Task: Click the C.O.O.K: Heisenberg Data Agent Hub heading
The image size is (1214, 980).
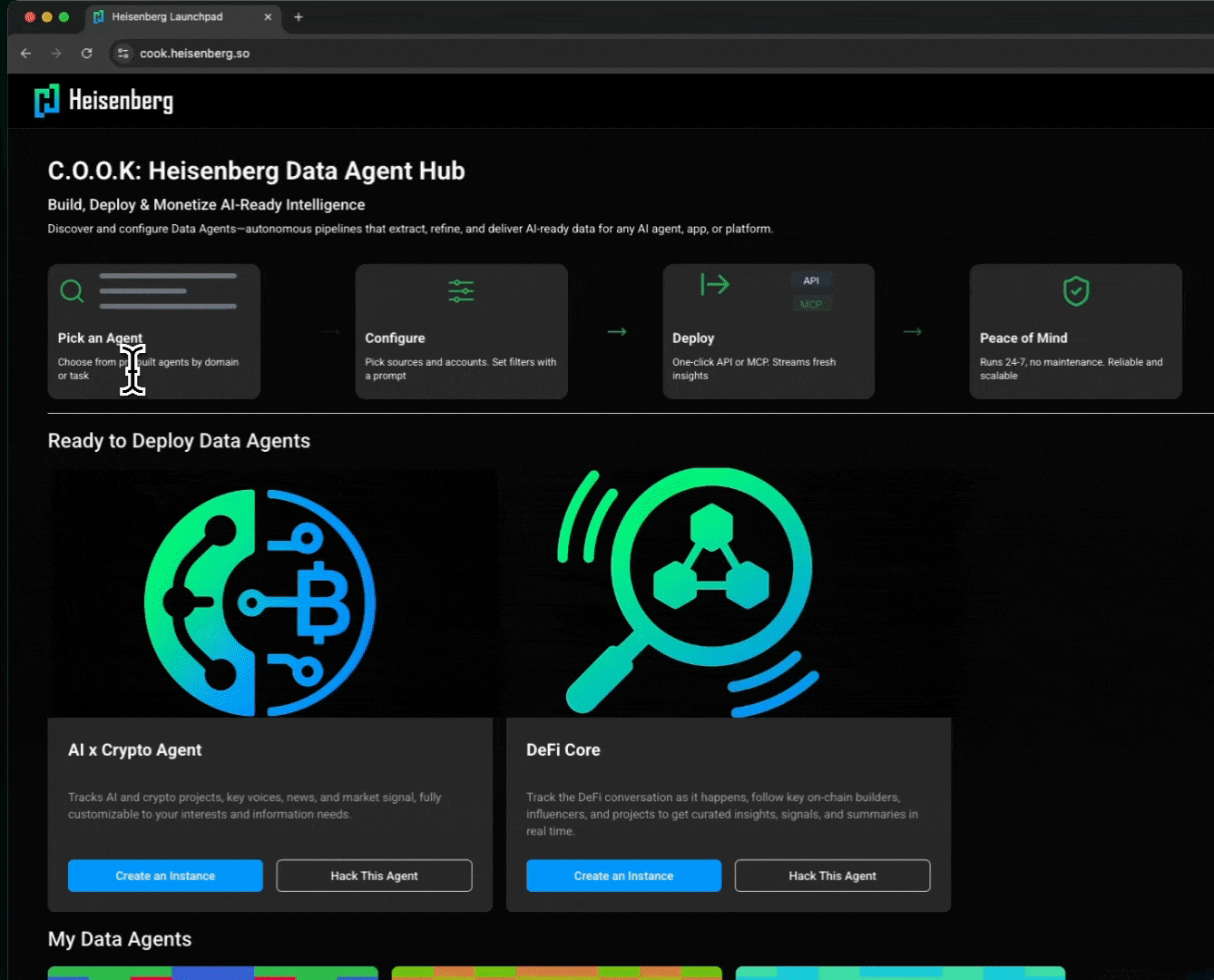Action: pyautogui.click(x=257, y=171)
